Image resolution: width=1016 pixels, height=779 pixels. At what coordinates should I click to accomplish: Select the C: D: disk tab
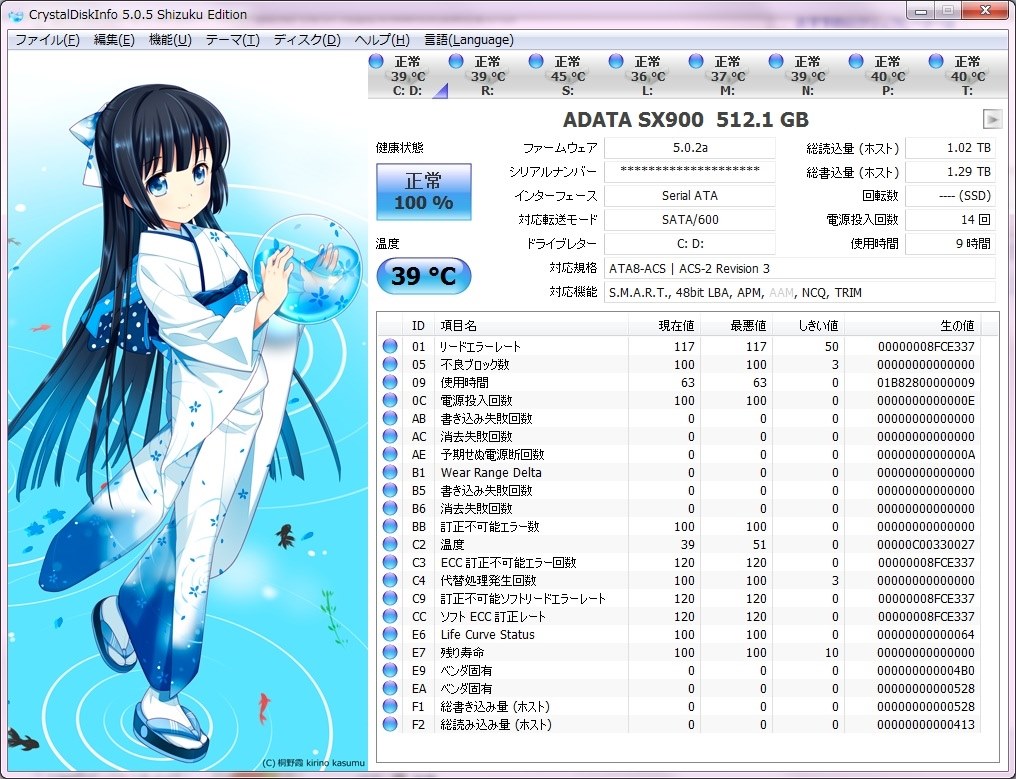point(408,76)
